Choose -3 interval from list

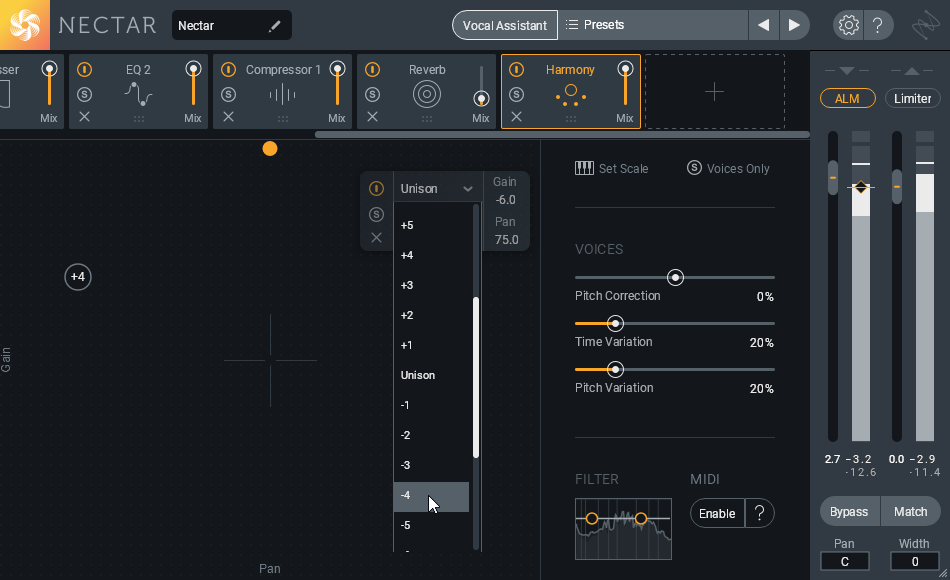point(431,465)
